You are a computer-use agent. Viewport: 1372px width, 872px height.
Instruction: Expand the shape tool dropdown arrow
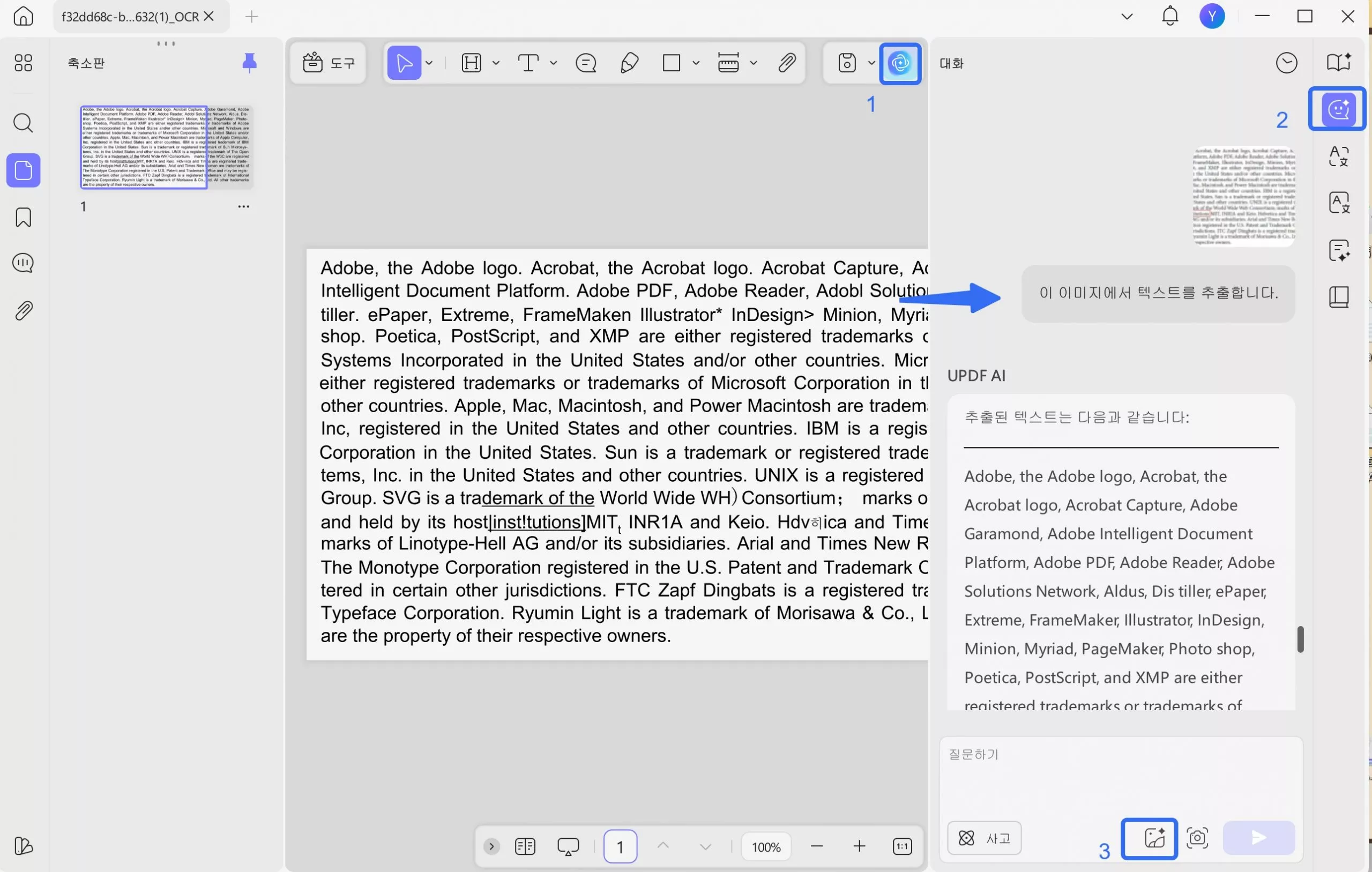coord(696,63)
